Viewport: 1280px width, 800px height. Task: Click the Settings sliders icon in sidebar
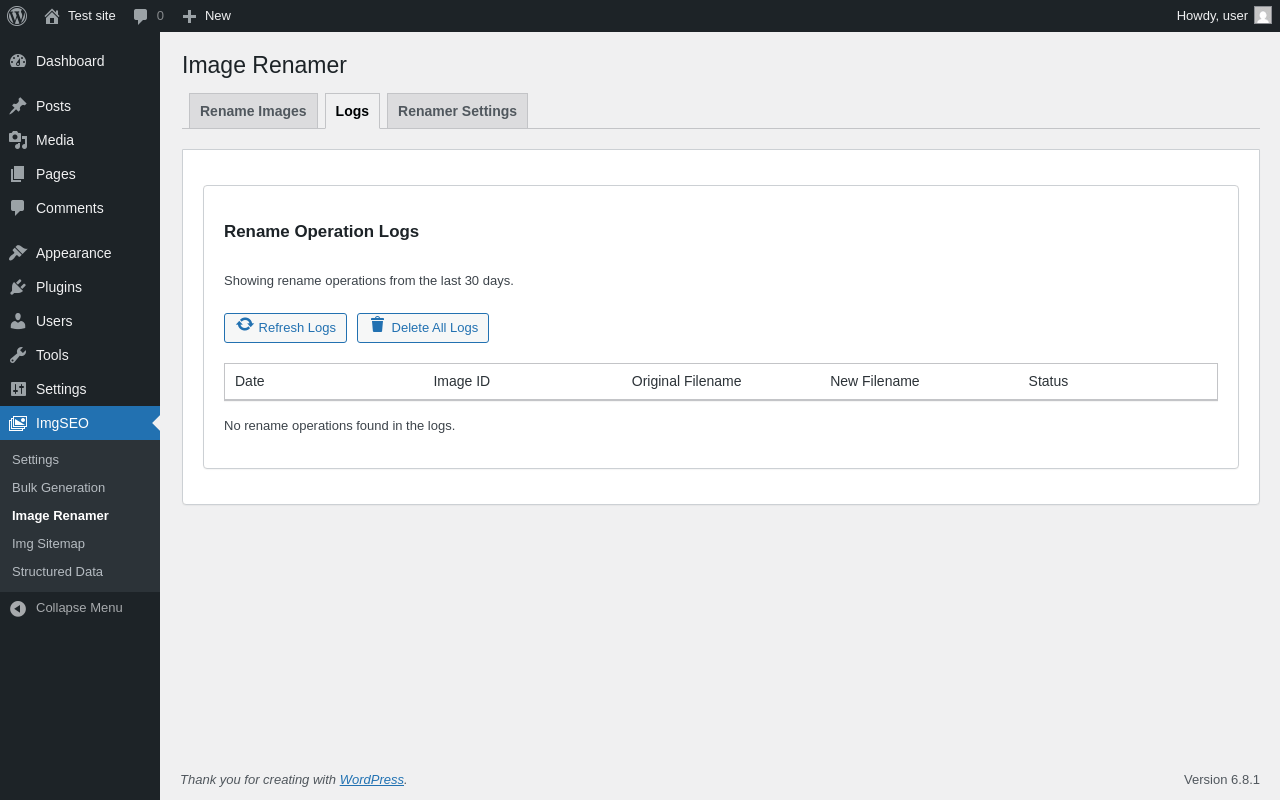coord(18,389)
